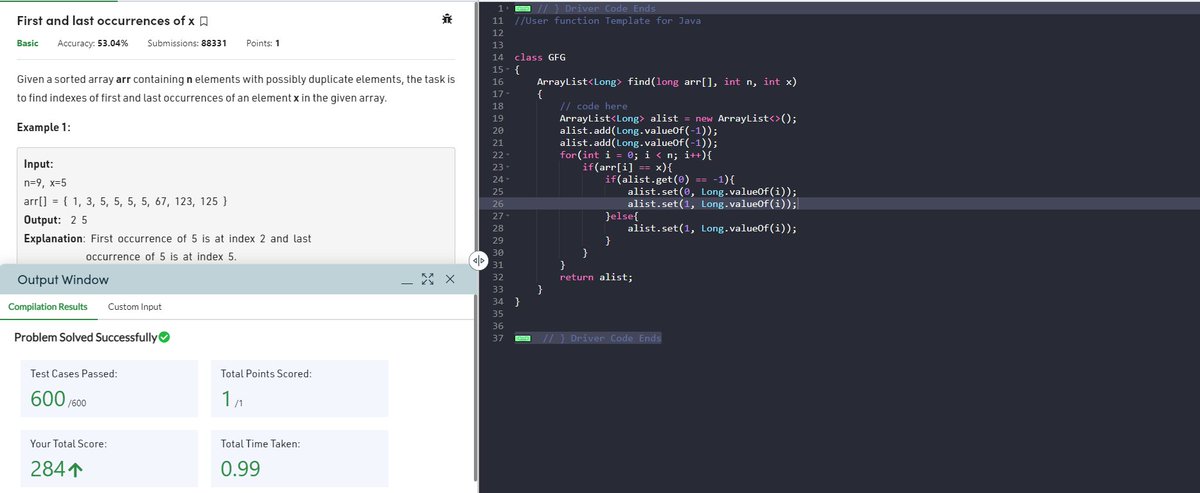Expand the folded driver code at line 1

tap(507, 9)
